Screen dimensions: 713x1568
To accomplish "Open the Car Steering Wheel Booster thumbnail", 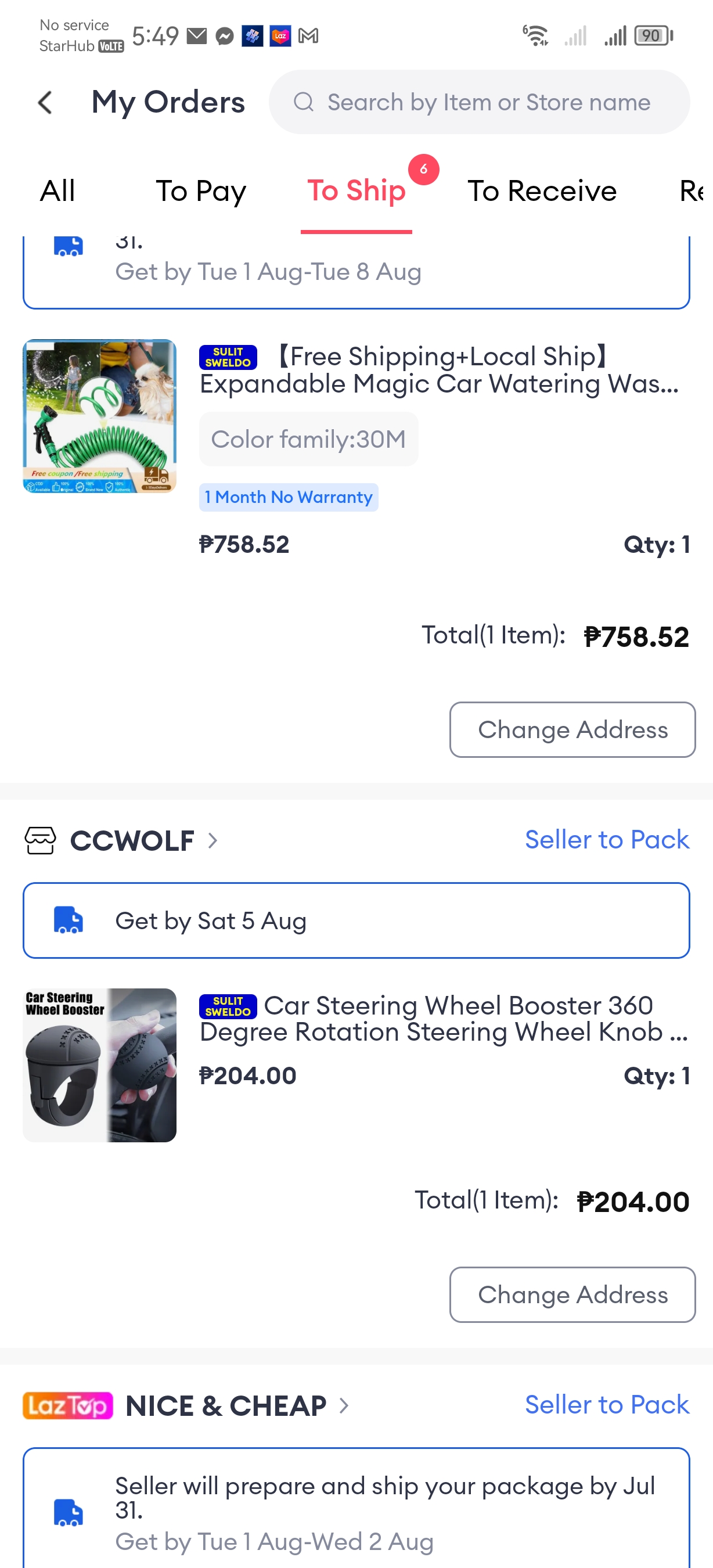I will pyautogui.click(x=100, y=1064).
